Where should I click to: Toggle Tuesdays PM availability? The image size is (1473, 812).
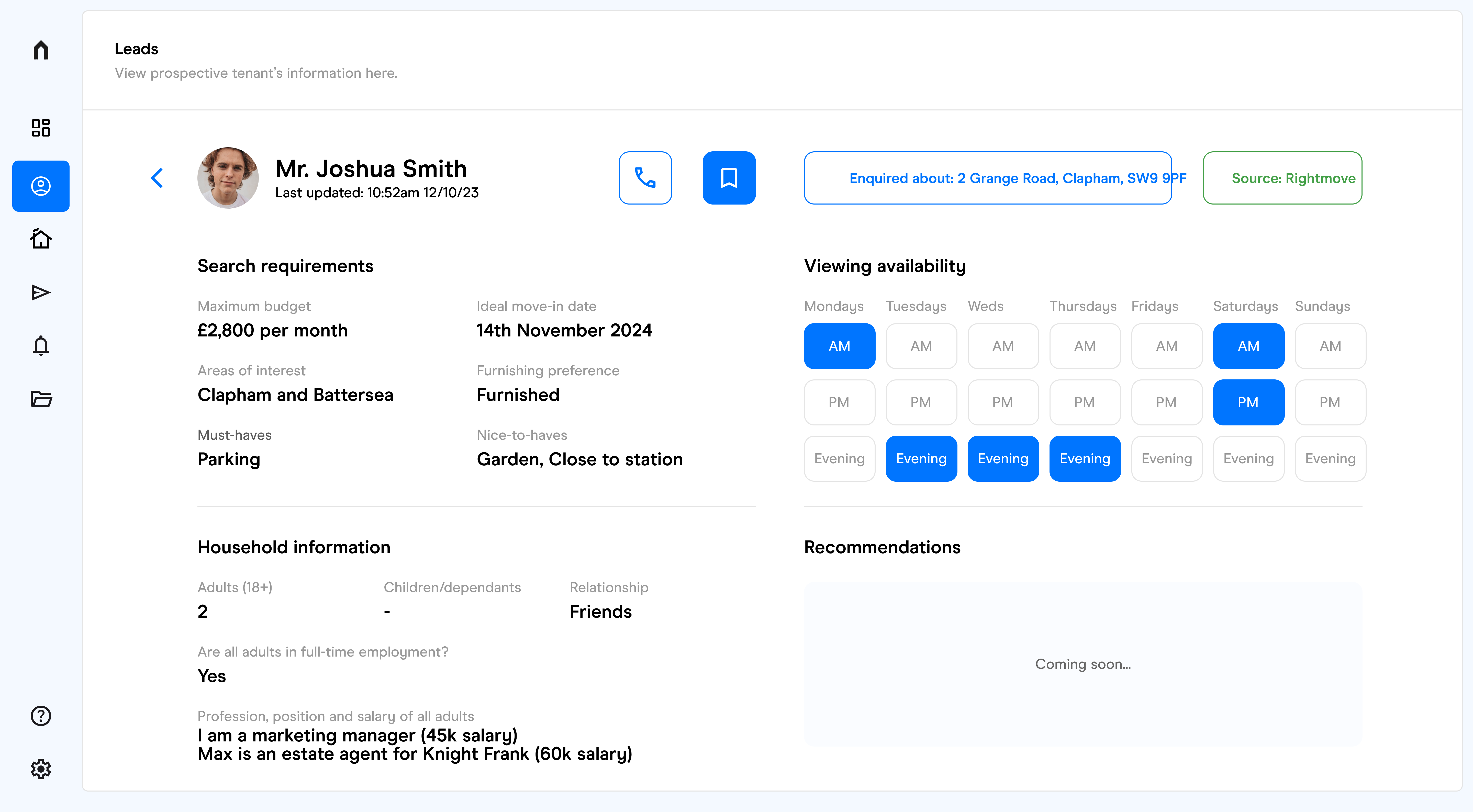(921, 403)
